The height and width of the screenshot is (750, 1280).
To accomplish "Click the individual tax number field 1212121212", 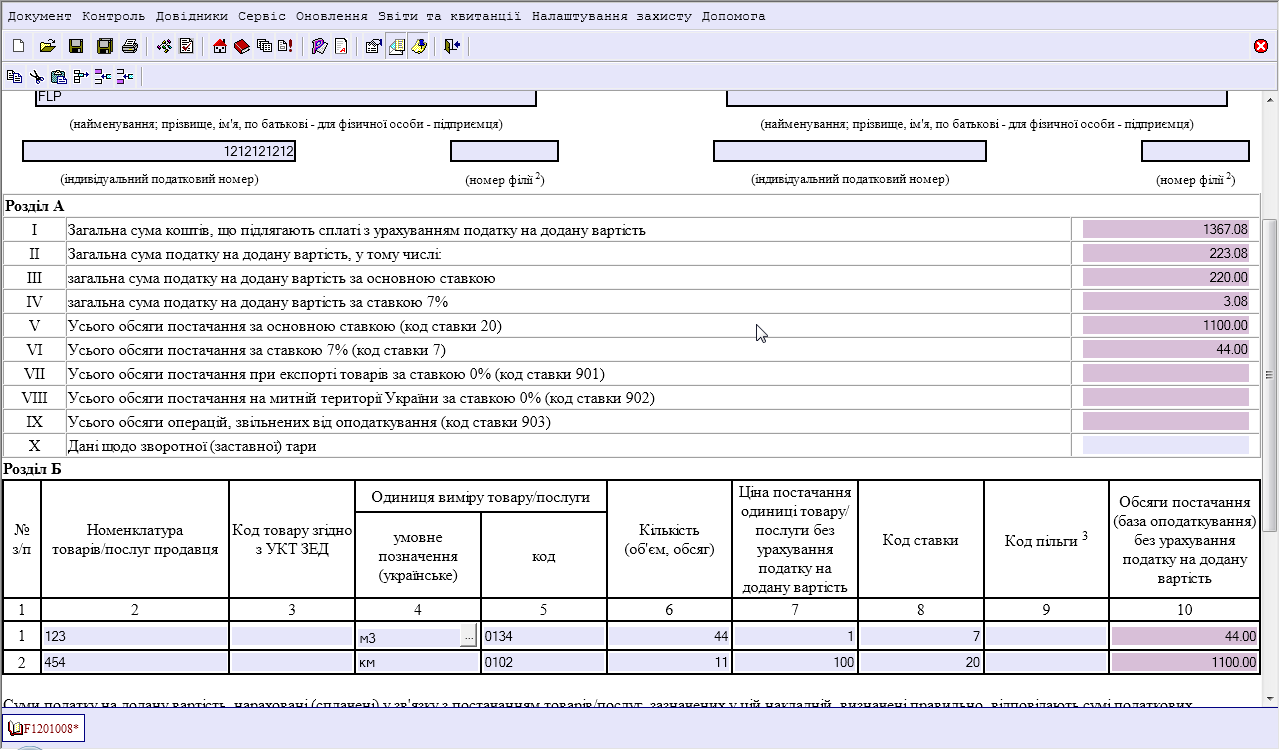I will (159, 151).
